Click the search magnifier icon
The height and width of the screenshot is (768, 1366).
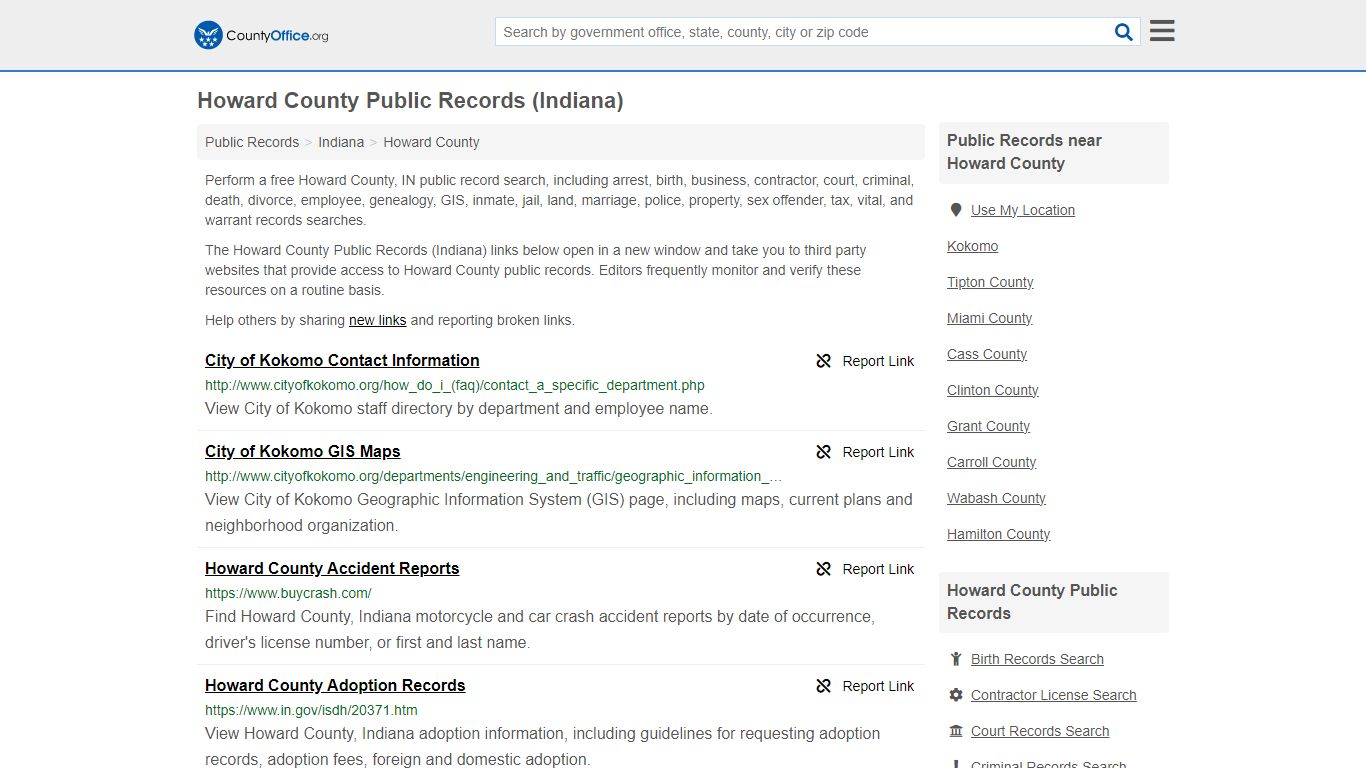click(x=1124, y=32)
